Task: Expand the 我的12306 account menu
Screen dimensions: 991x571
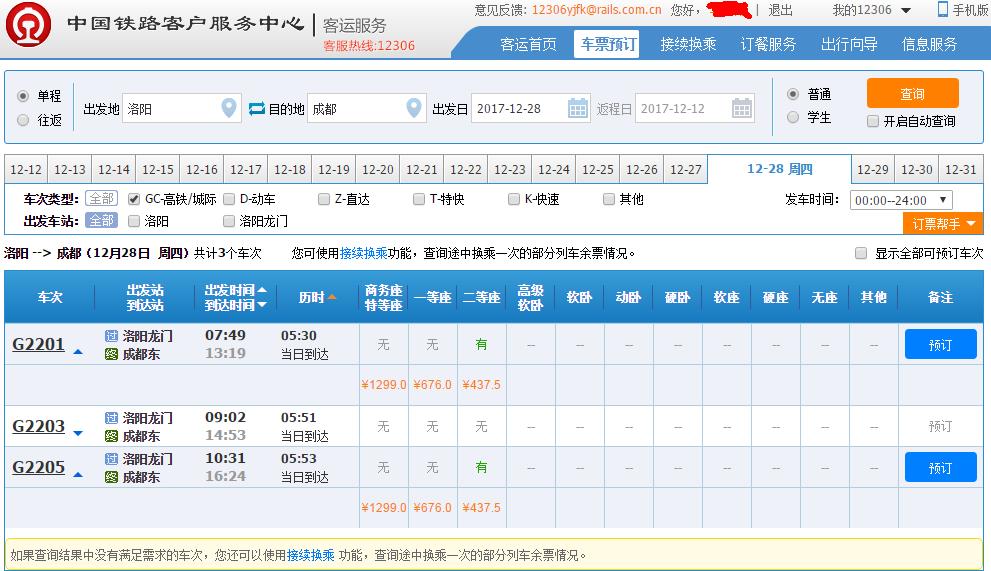Action: click(872, 10)
